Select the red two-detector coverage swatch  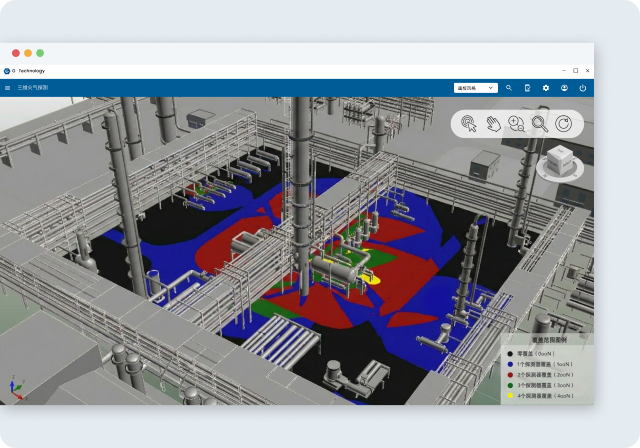coord(510,374)
